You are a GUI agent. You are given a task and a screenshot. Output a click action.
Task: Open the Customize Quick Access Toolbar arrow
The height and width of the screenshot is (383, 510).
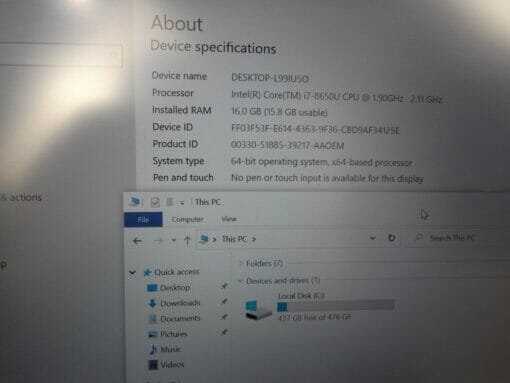pos(182,203)
